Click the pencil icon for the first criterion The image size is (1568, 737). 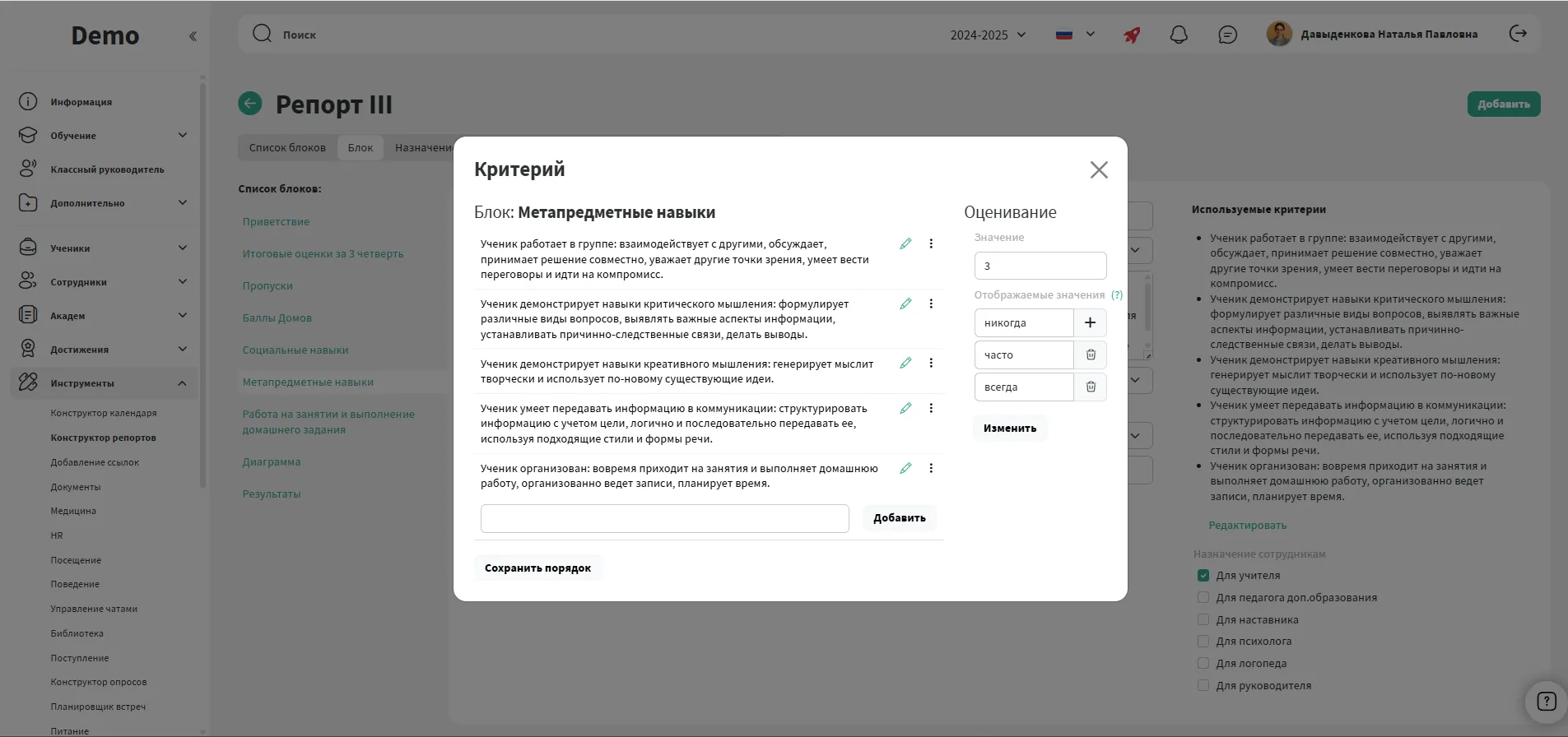point(905,243)
